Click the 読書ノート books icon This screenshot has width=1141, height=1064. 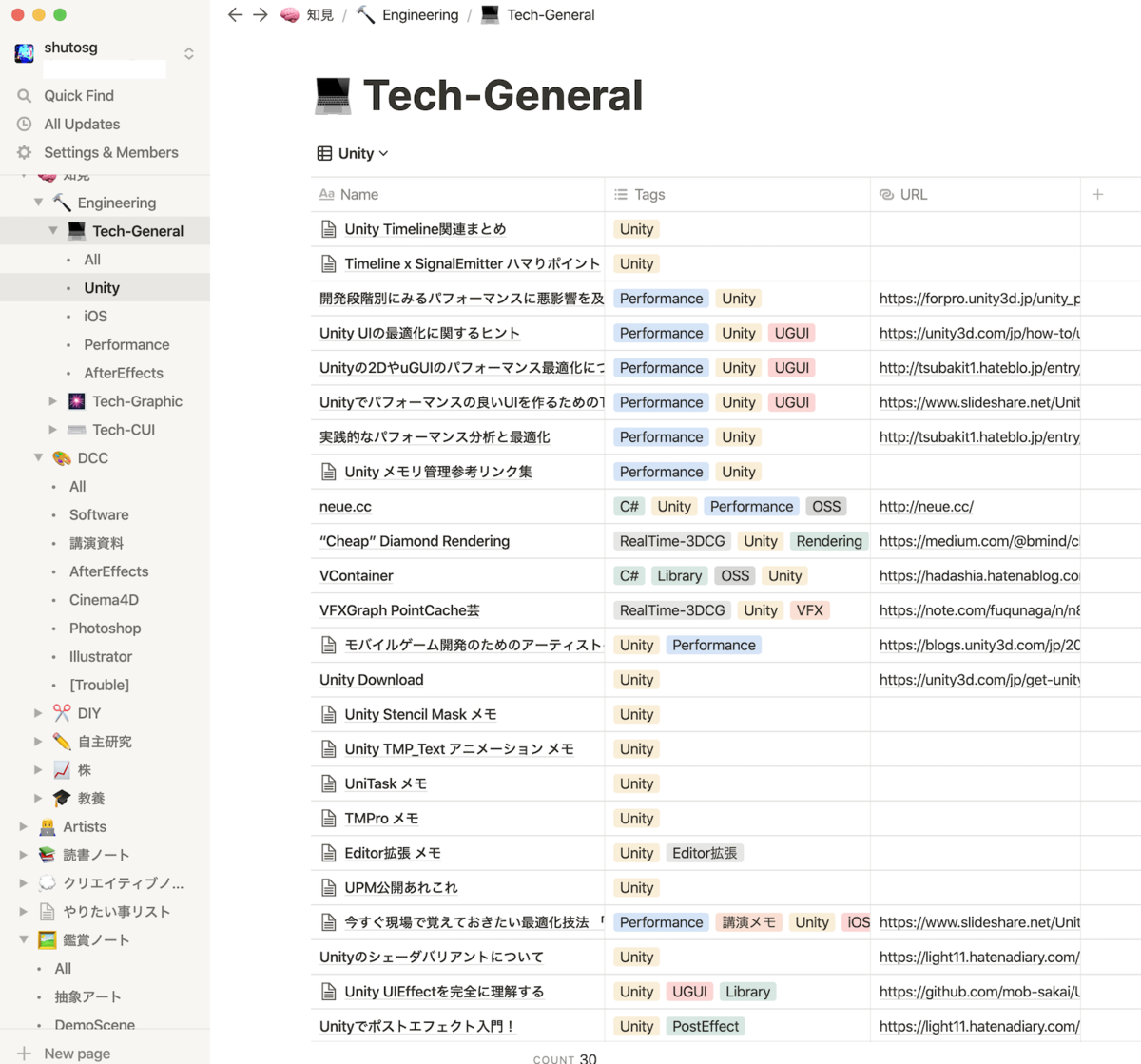click(x=48, y=856)
